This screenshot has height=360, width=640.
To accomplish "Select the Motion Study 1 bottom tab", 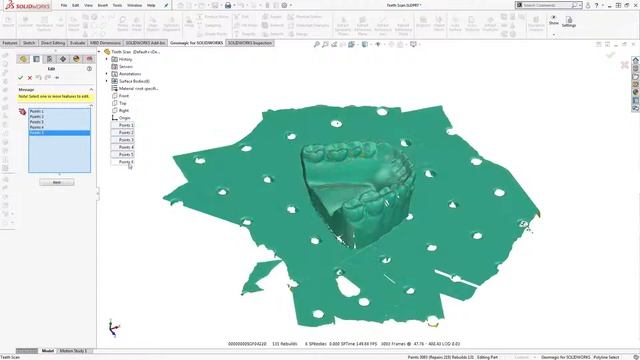I will click(x=73, y=351).
